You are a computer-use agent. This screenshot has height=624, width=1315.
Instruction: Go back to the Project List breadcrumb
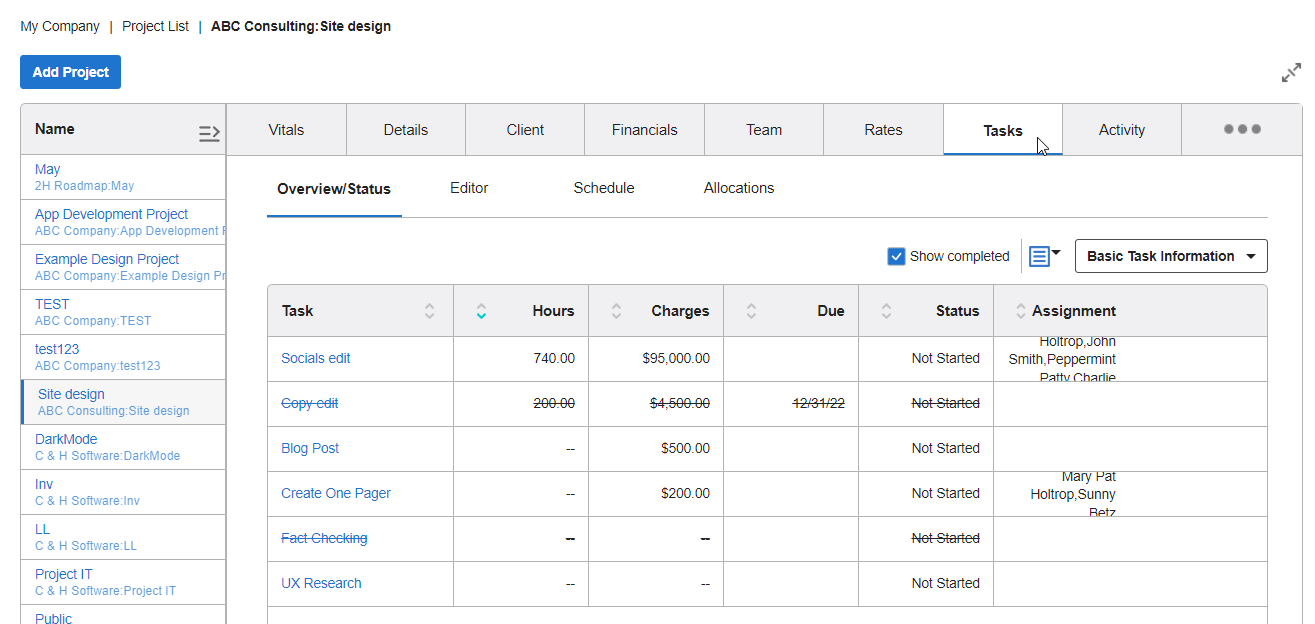[155, 26]
